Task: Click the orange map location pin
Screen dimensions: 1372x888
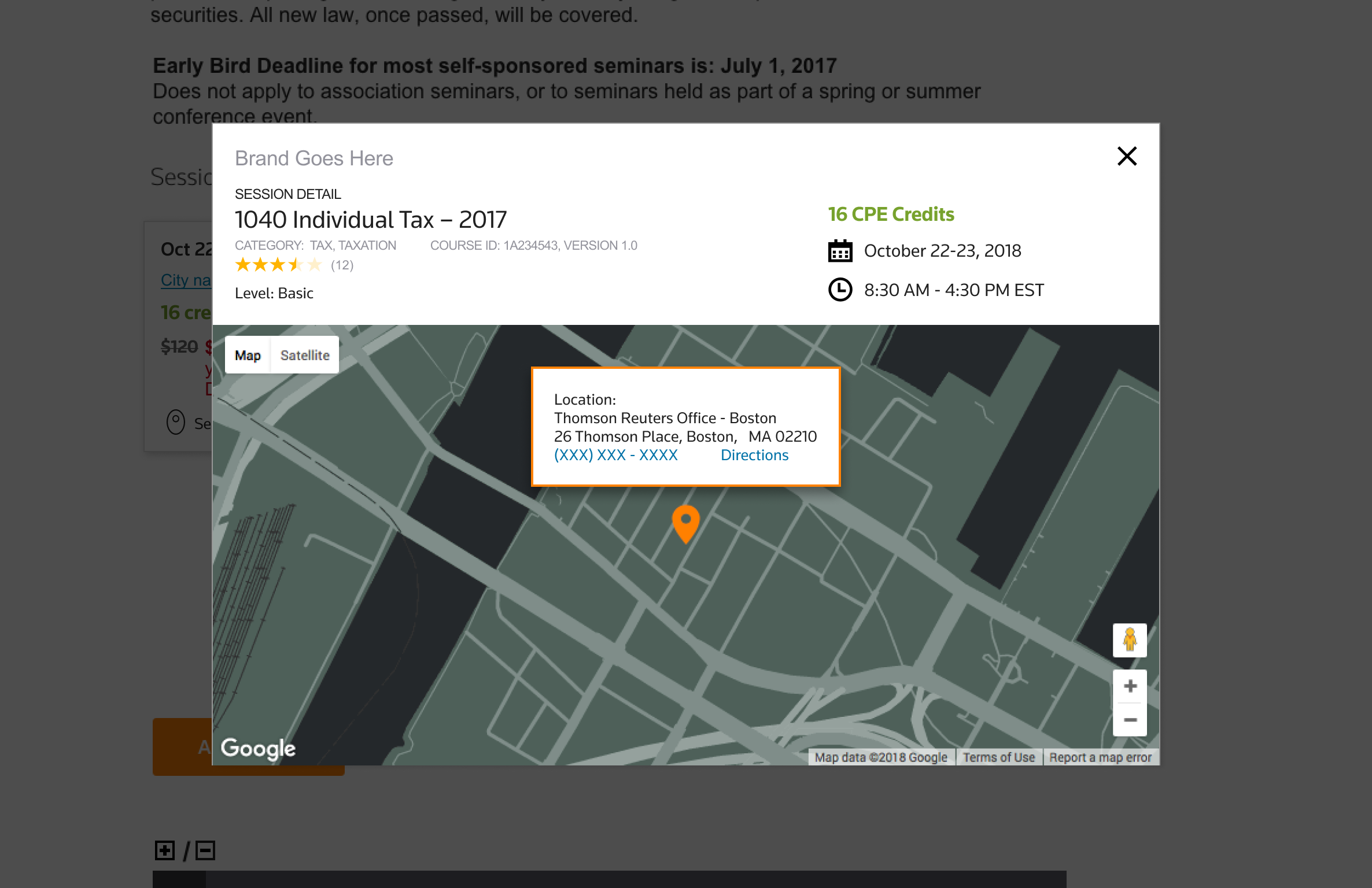Action: [x=685, y=521]
